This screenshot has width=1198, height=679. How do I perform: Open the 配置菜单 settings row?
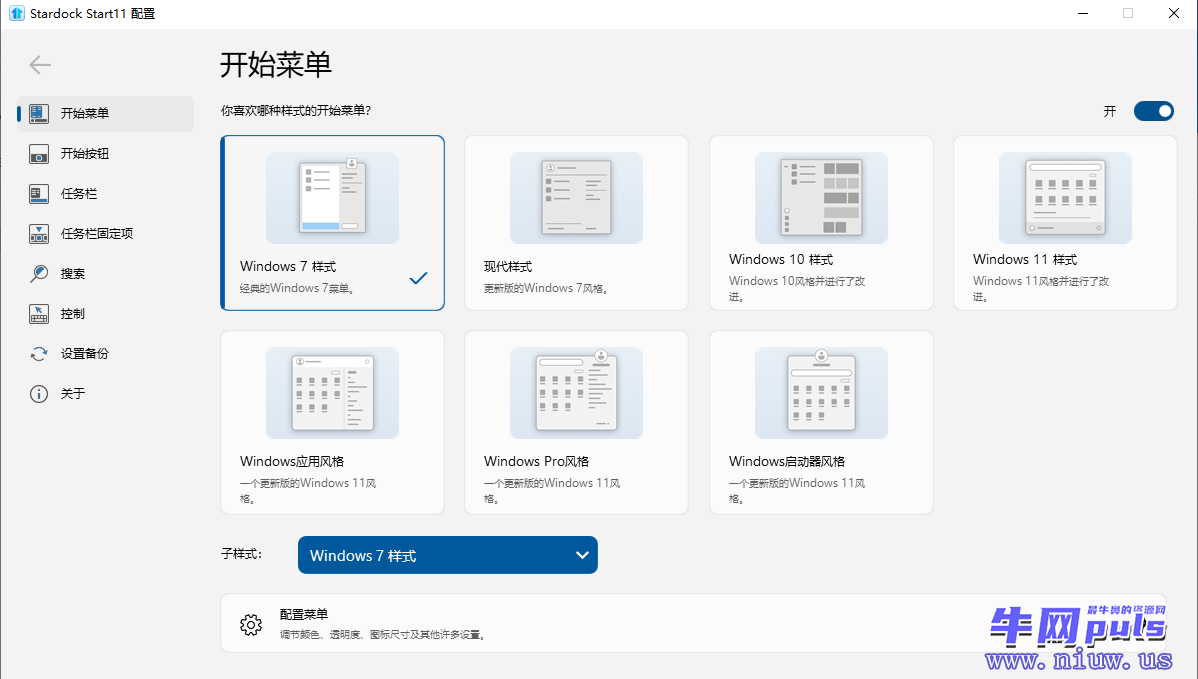point(693,623)
